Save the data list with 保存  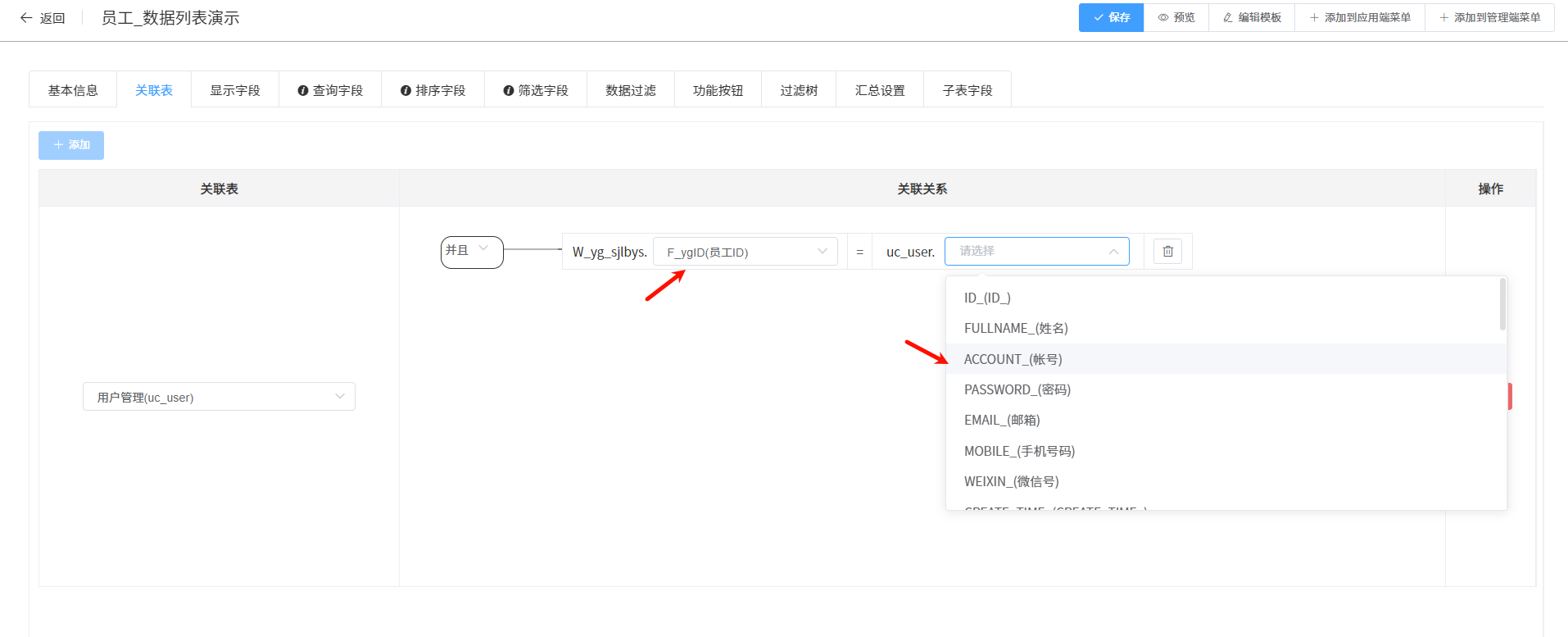pos(1111,17)
